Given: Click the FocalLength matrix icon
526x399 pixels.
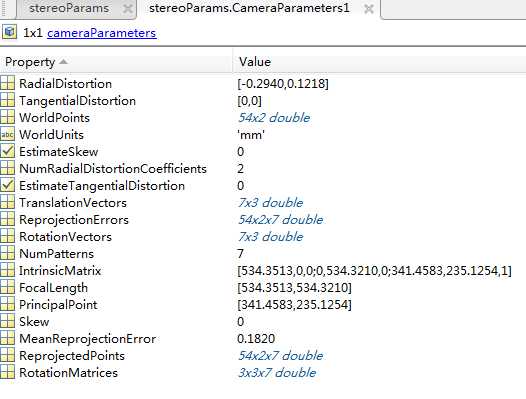Looking at the screenshot, I should click(x=7, y=287).
